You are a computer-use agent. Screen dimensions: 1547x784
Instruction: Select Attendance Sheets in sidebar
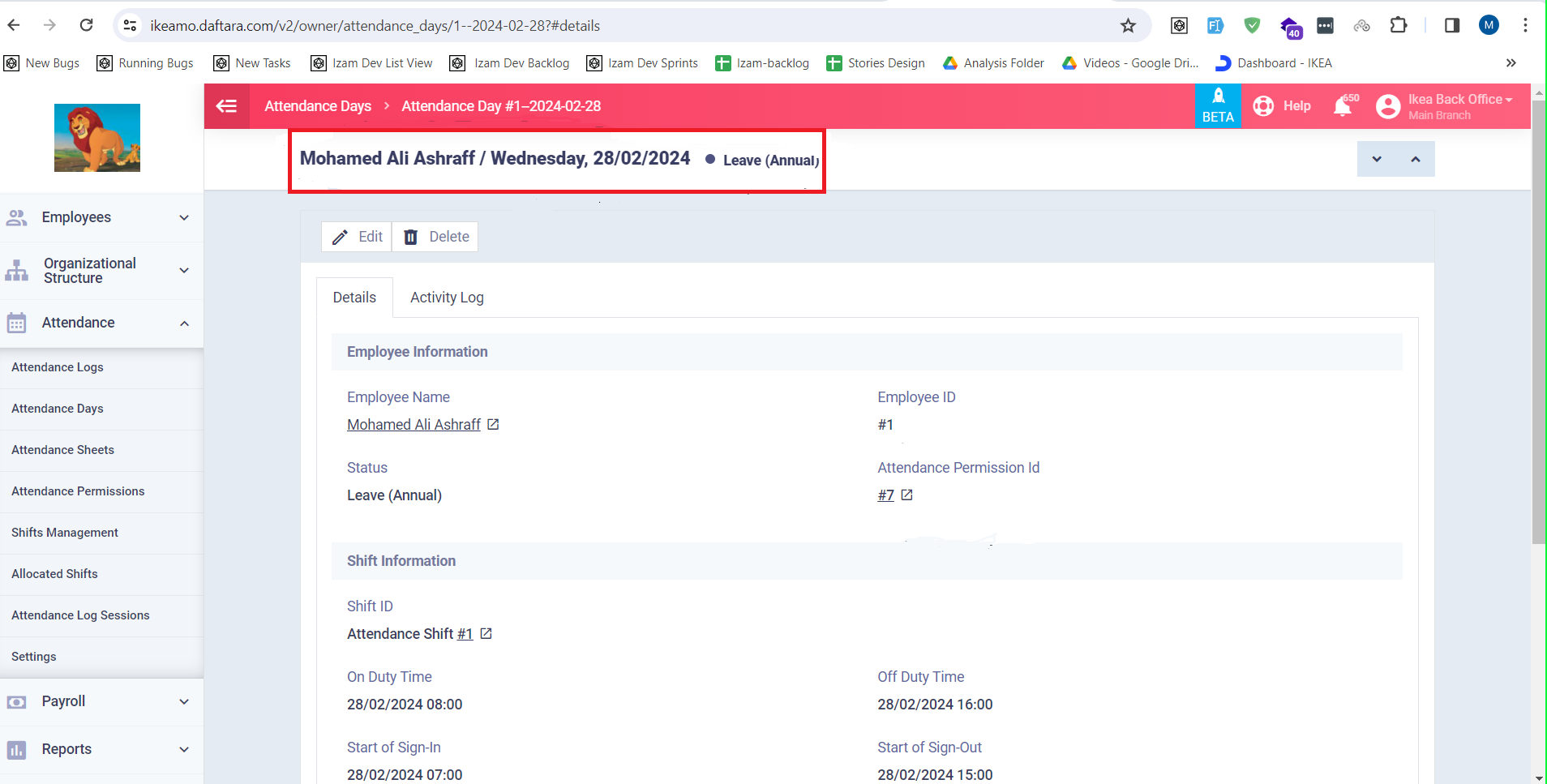click(62, 450)
